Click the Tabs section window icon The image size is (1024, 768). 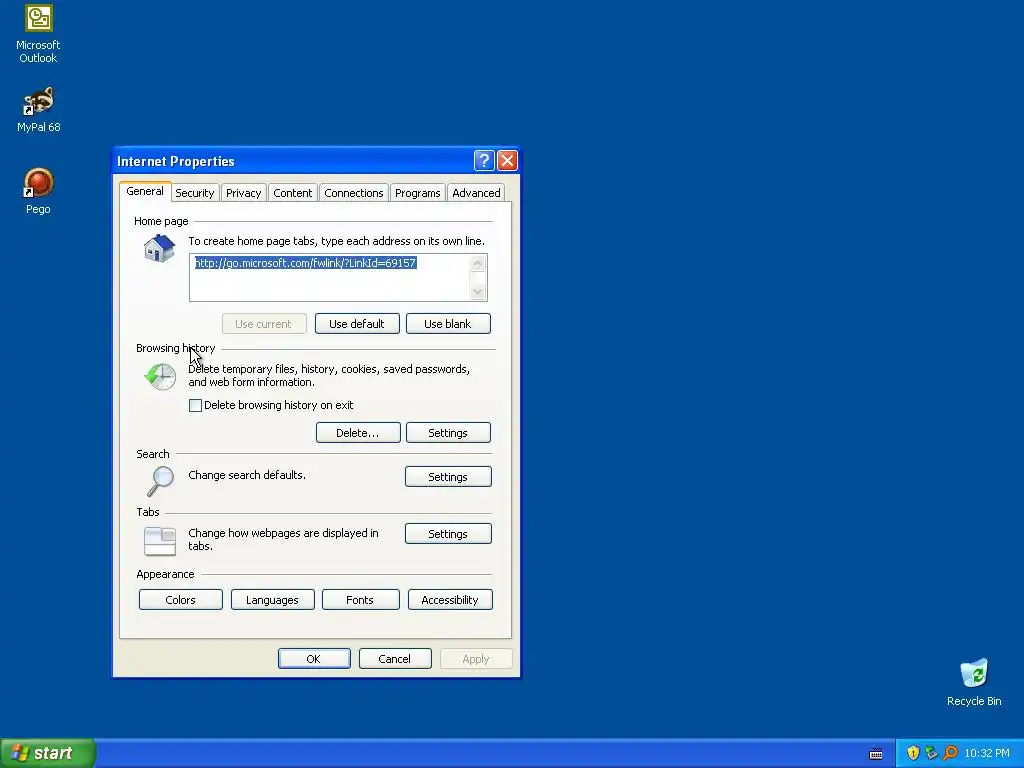click(160, 541)
